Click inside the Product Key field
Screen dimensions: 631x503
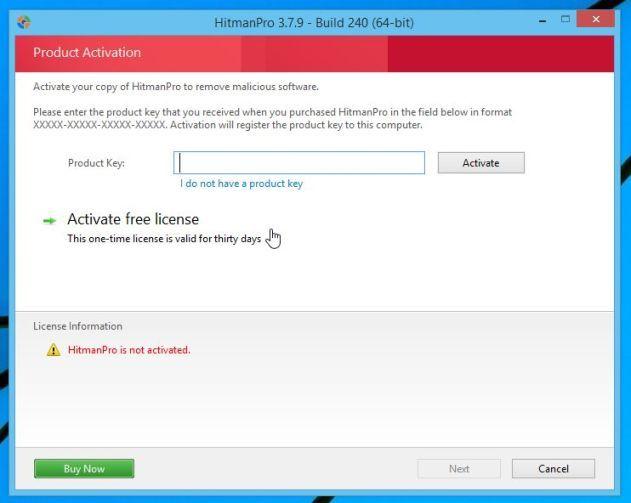[x=299, y=163]
